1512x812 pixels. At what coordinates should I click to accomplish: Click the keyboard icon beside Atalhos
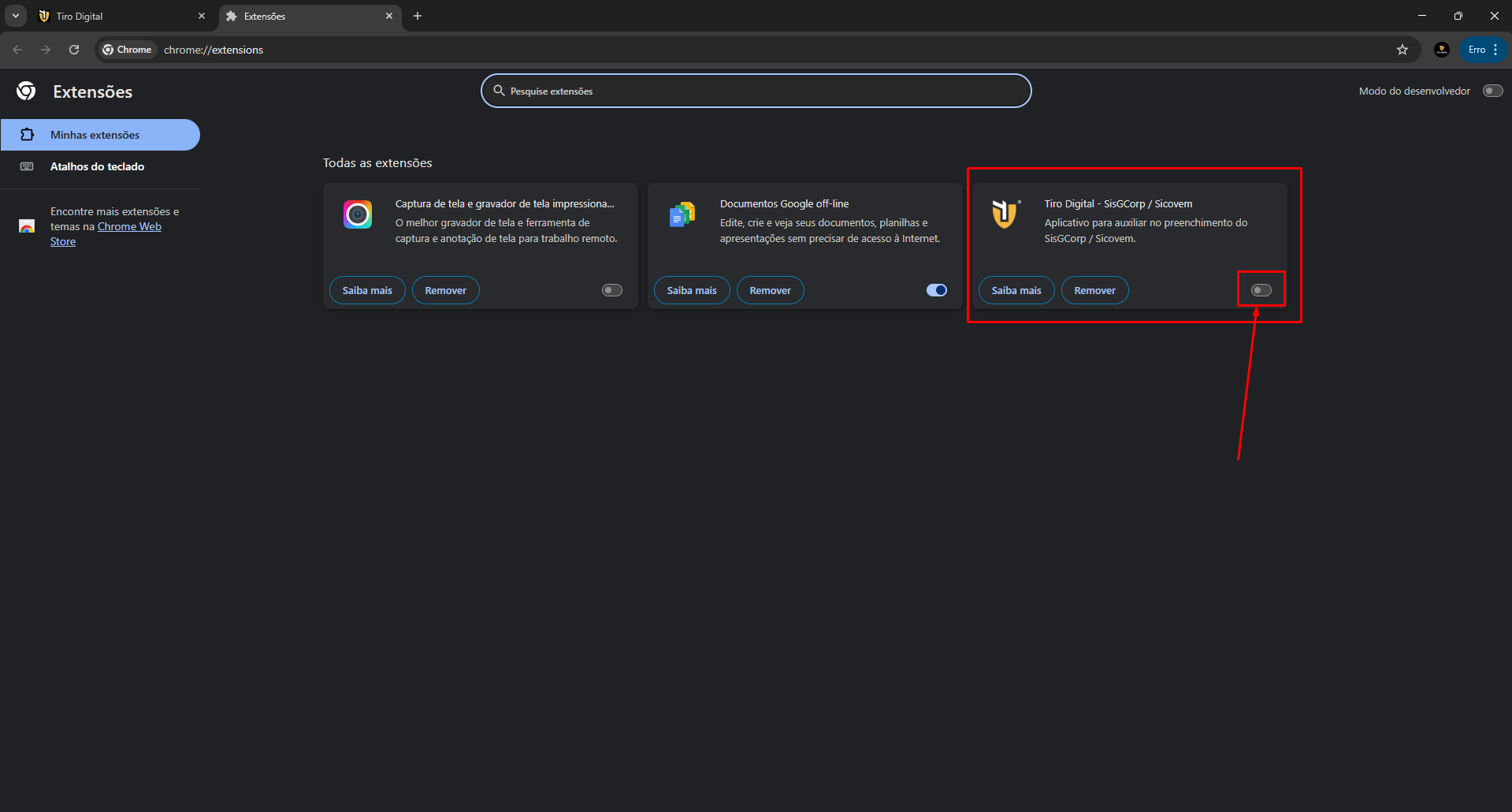click(27, 166)
